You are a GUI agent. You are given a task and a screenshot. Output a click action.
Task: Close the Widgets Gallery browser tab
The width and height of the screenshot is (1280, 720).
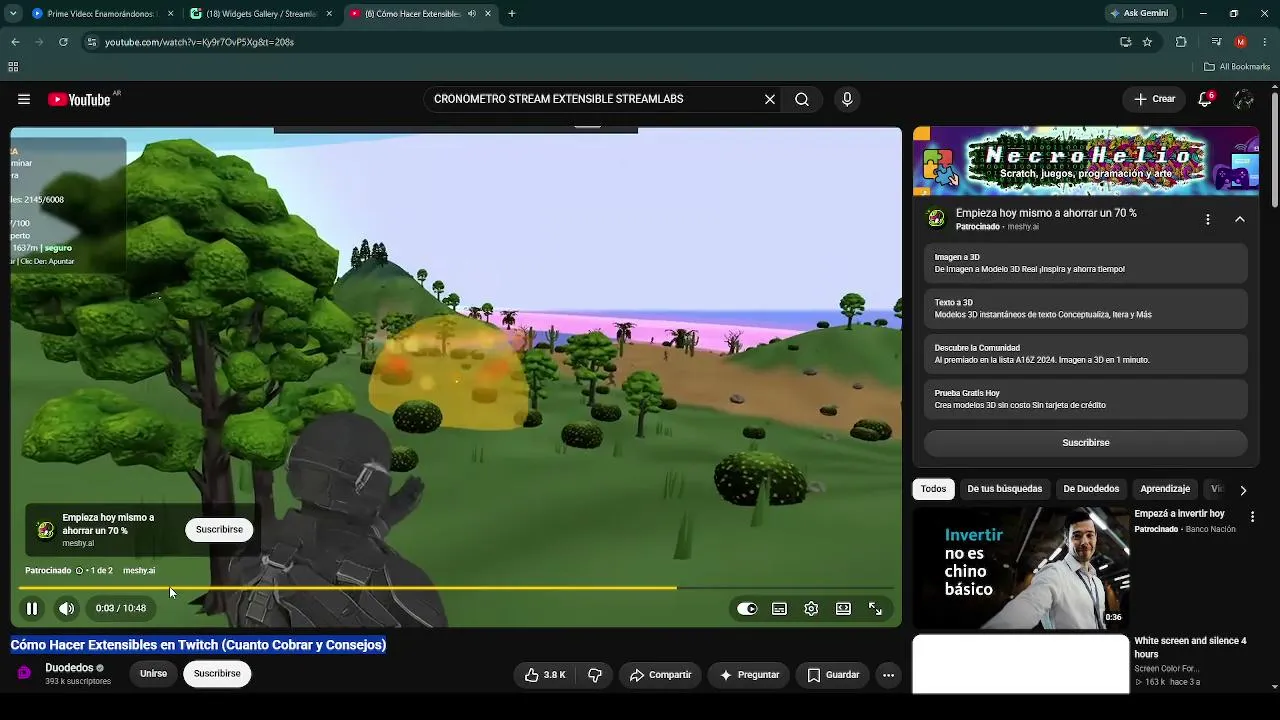click(x=329, y=14)
